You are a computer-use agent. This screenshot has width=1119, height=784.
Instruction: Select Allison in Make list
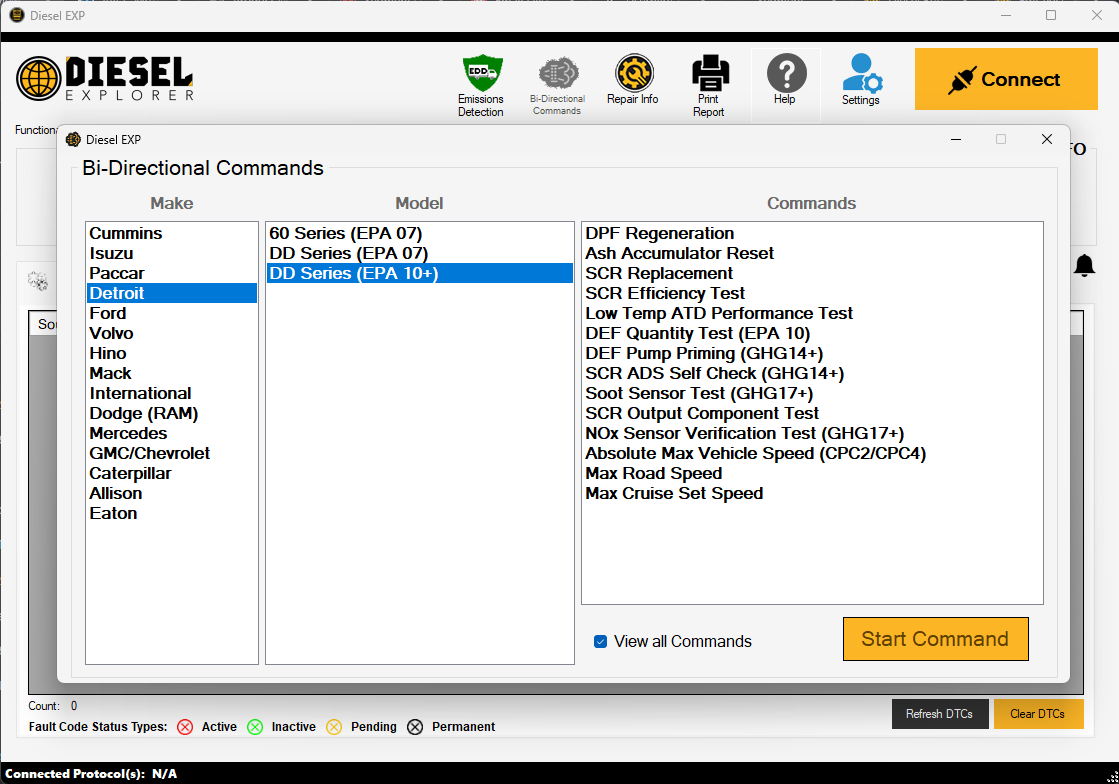tap(171, 493)
